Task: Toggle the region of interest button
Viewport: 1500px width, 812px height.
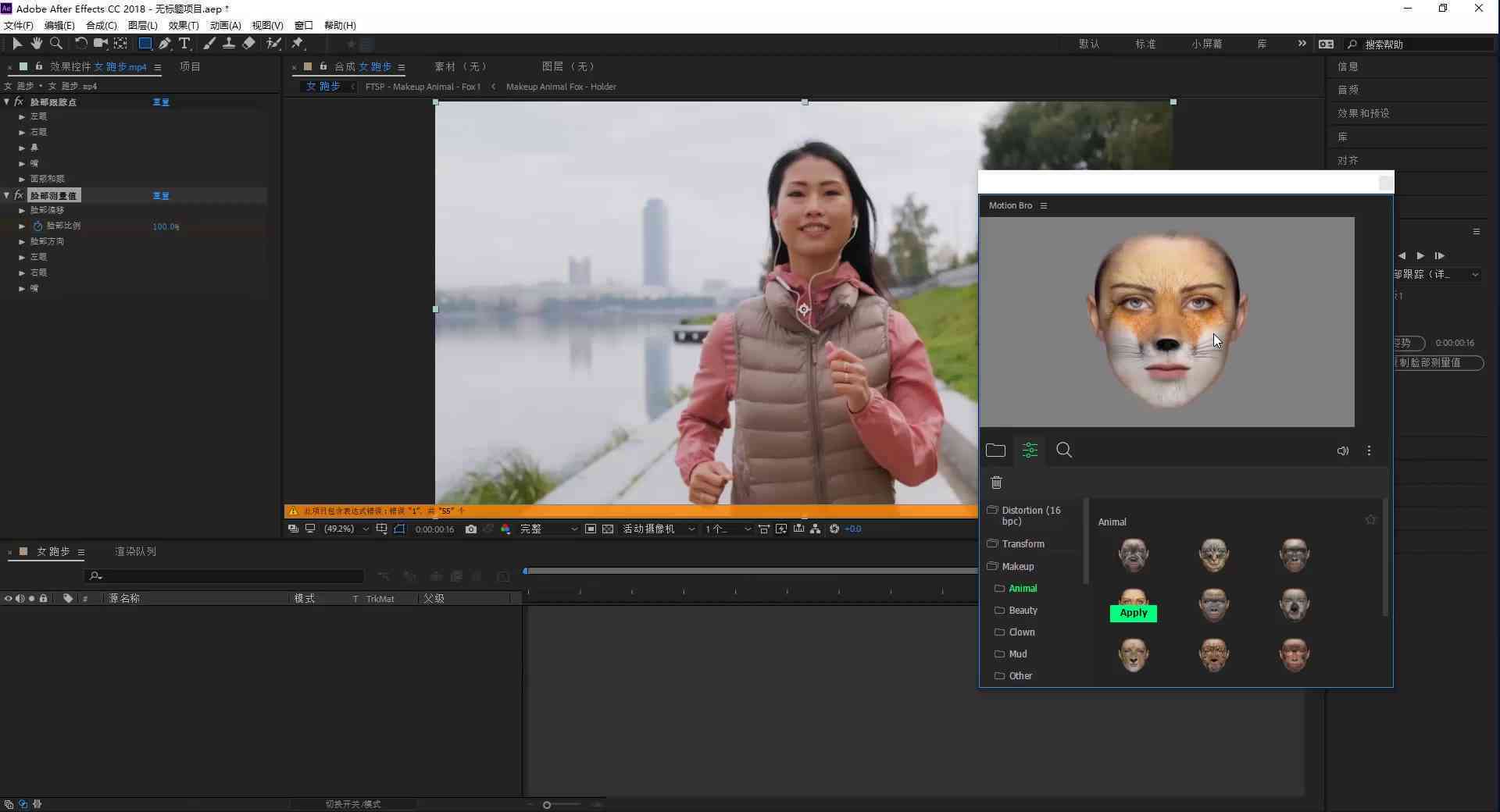Action: 591,529
